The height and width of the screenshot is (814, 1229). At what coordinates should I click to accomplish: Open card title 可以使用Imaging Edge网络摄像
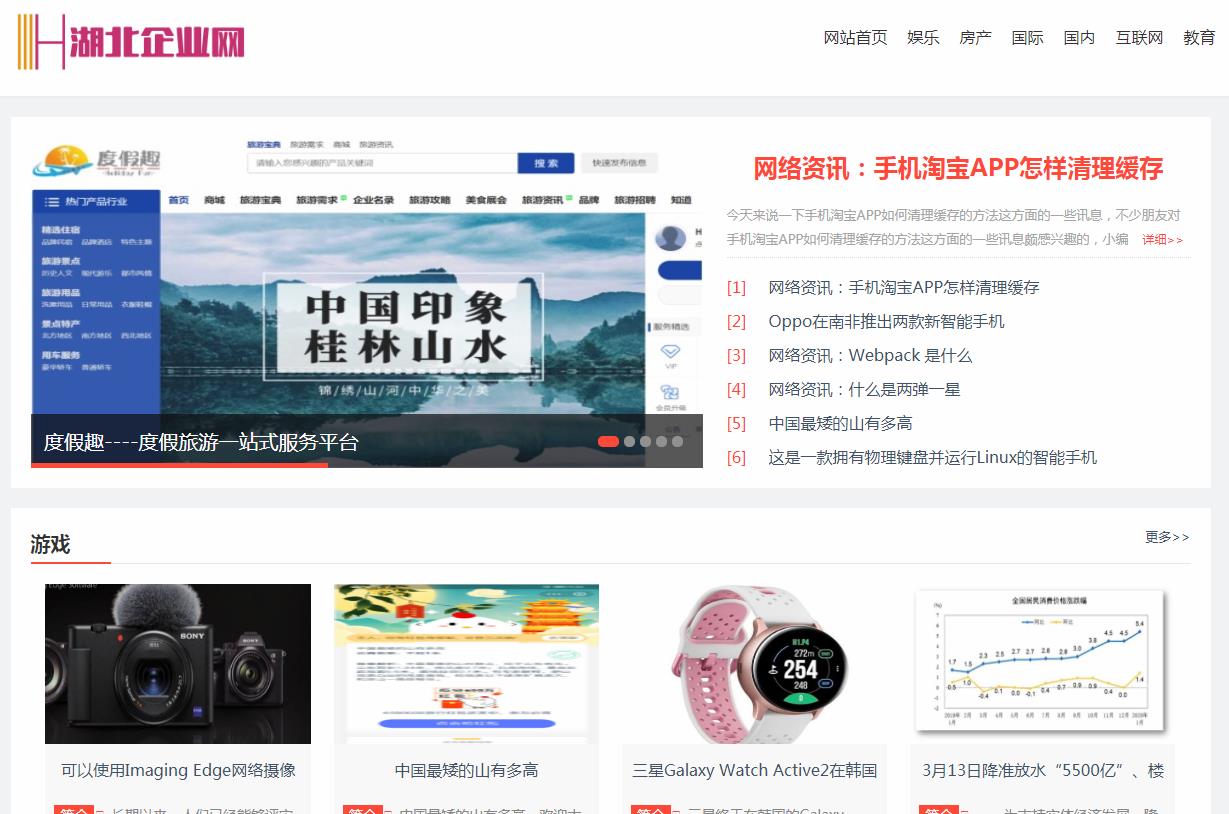click(178, 771)
